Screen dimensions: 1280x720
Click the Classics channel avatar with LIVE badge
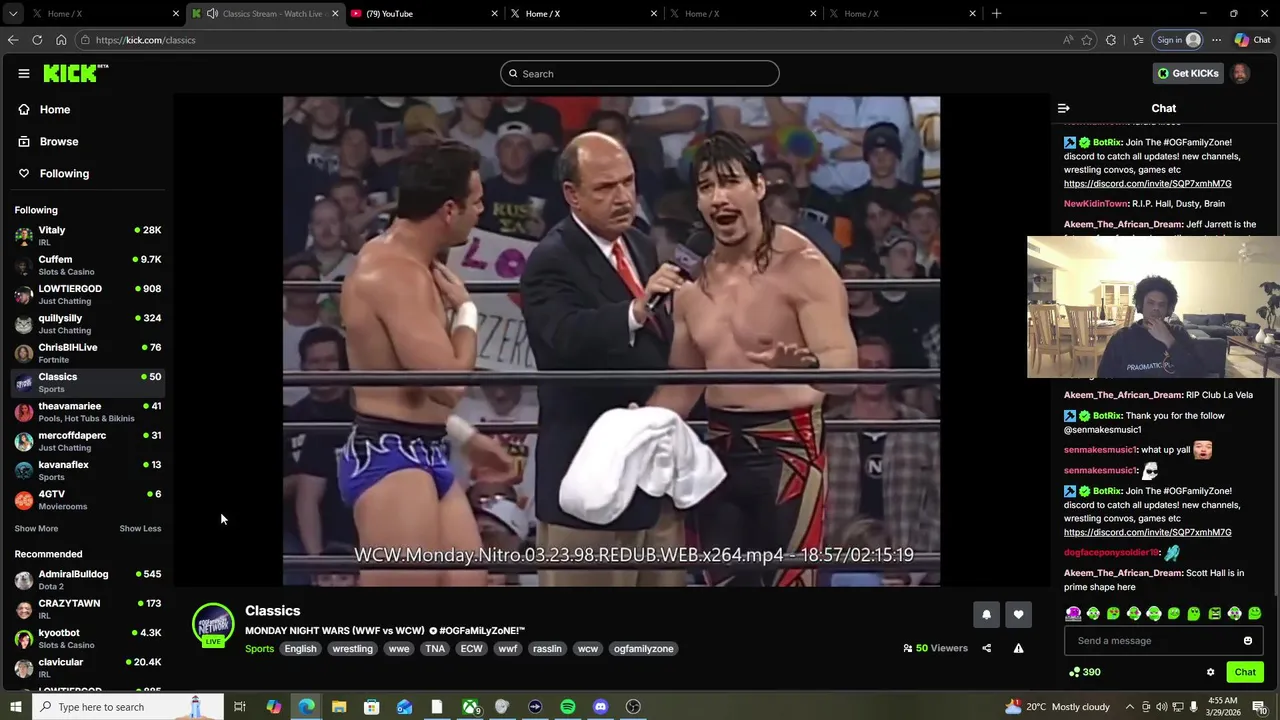click(212, 624)
